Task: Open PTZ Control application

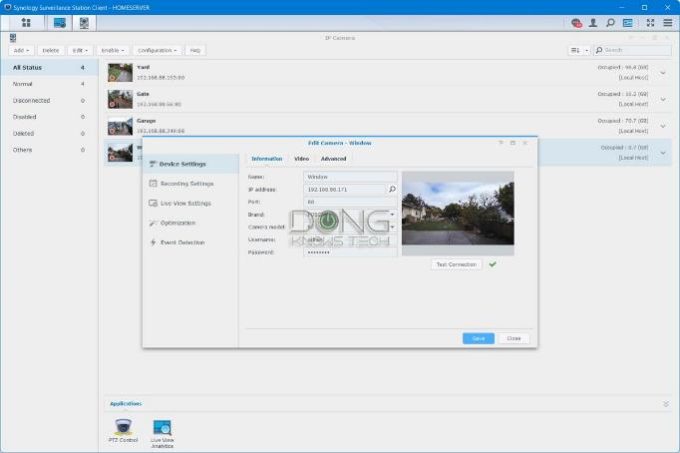Action: tap(123, 430)
